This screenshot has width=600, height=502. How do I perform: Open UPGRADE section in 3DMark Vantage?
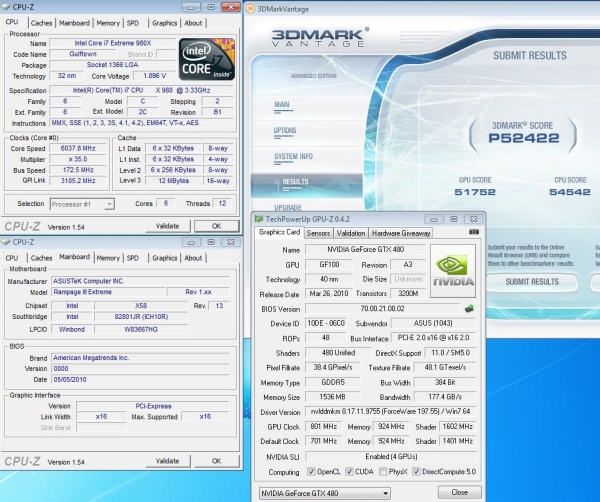click(x=288, y=207)
